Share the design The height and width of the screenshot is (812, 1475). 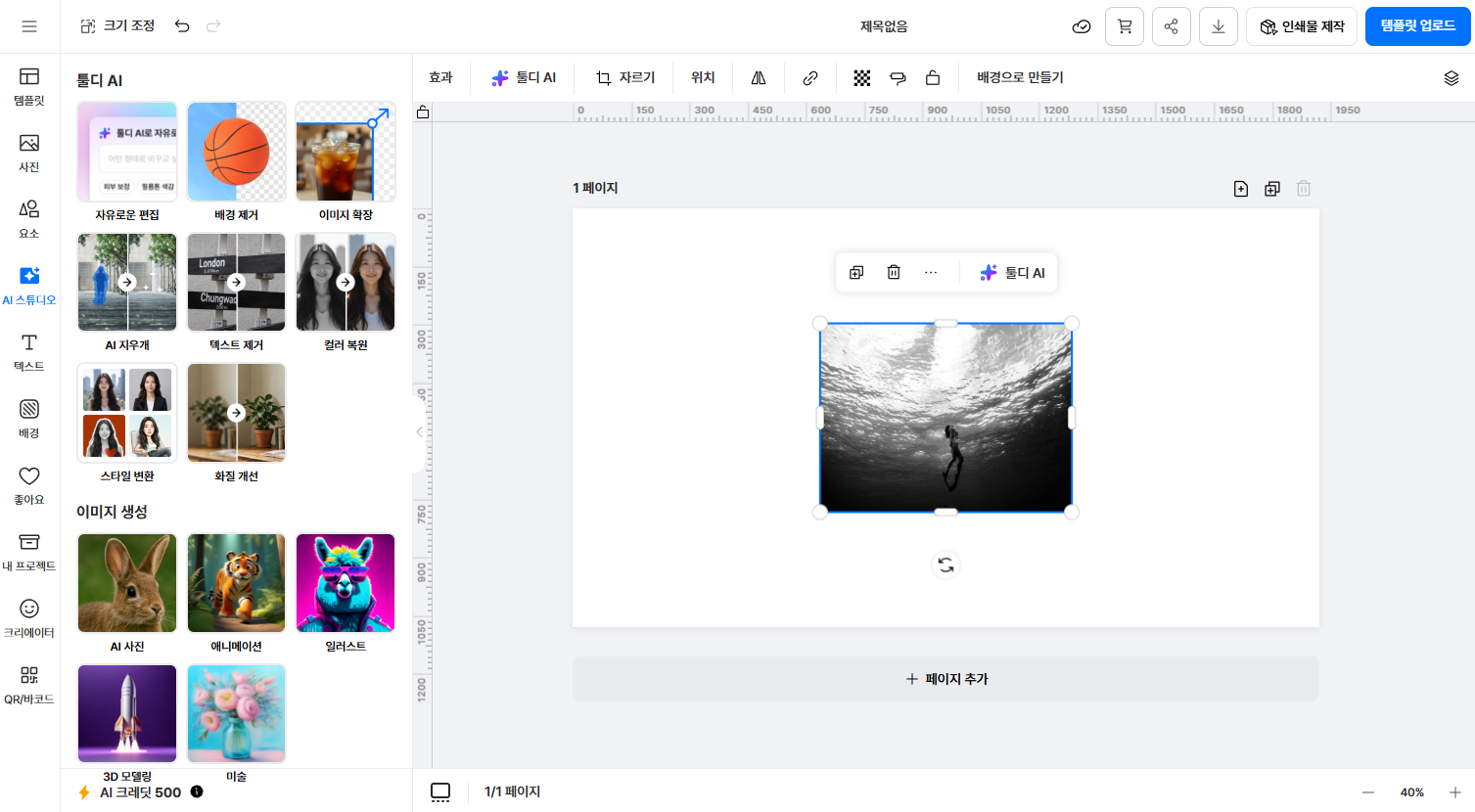coord(1172,26)
